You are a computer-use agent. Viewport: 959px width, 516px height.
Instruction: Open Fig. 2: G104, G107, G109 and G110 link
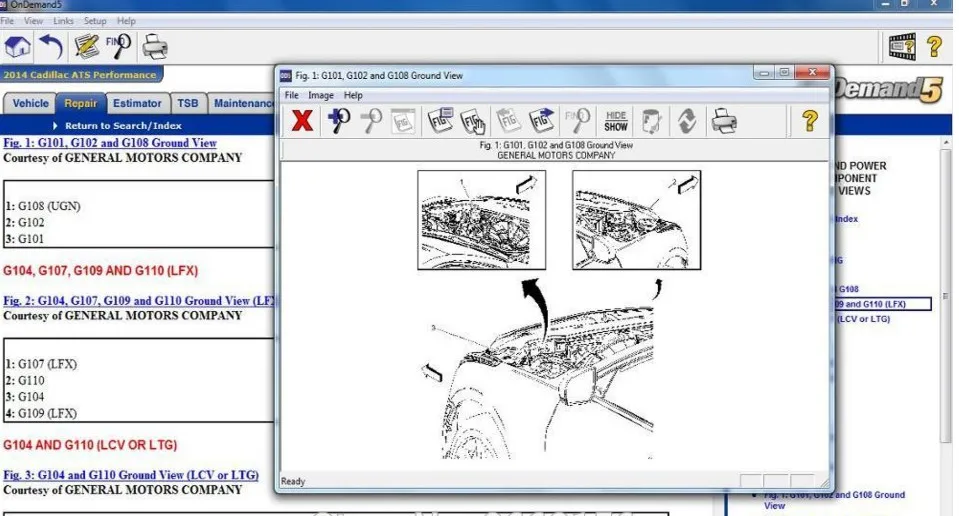[x=139, y=301]
